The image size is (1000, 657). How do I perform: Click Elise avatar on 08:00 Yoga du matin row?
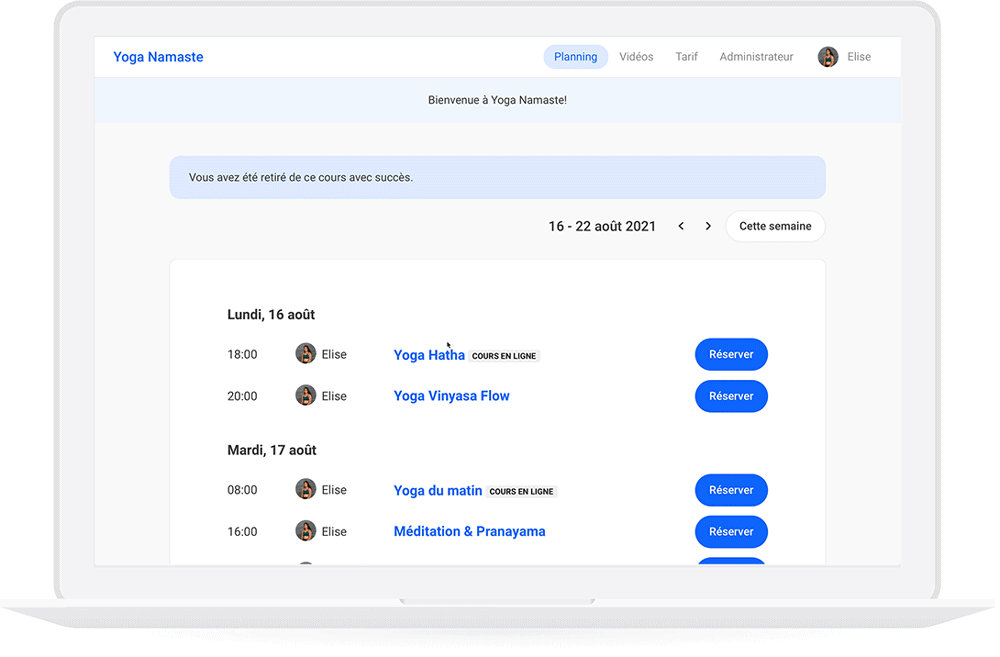306,490
